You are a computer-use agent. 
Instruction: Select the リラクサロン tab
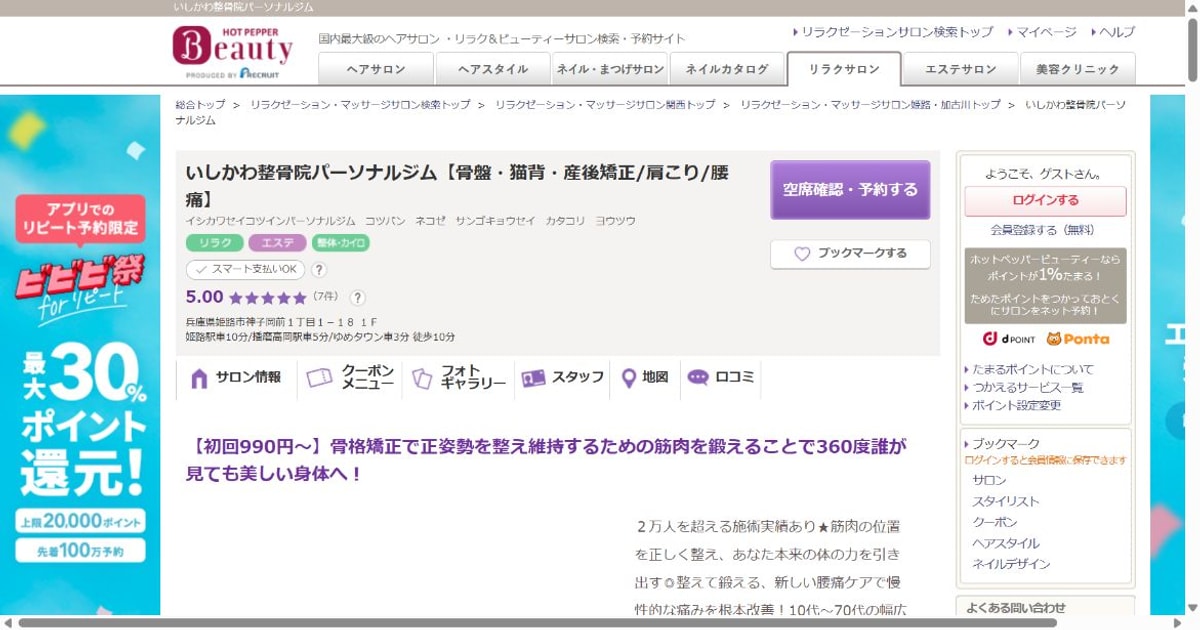pos(844,69)
